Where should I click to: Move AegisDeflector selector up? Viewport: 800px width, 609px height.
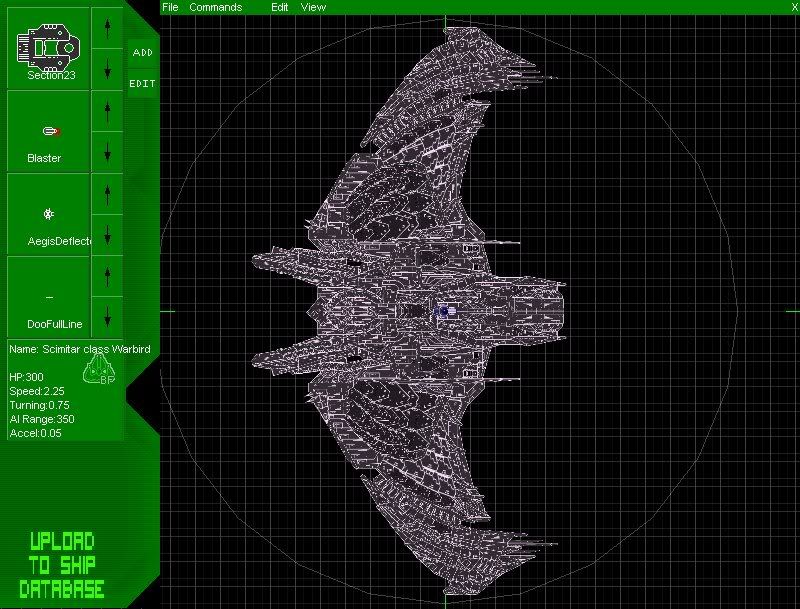(107, 194)
